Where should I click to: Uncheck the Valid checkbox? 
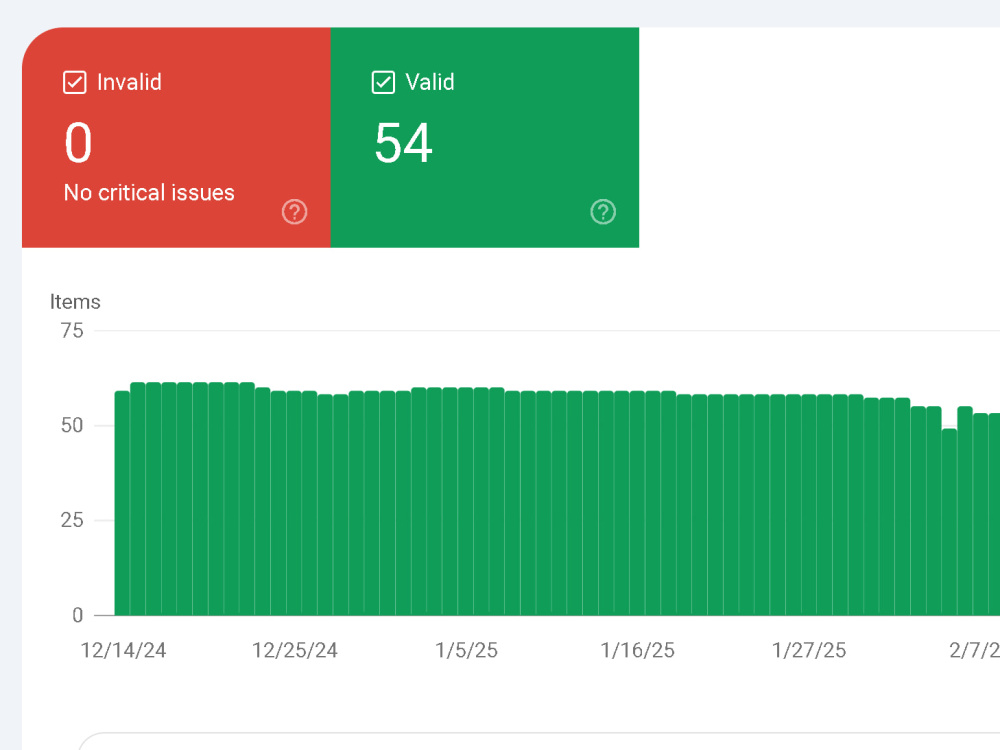point(383,82)
